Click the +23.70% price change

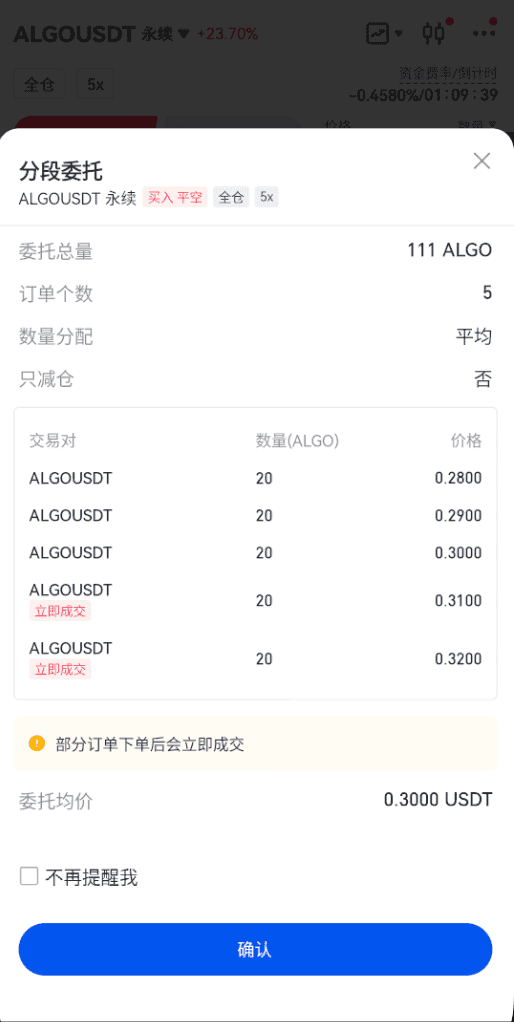coord(227,34)
